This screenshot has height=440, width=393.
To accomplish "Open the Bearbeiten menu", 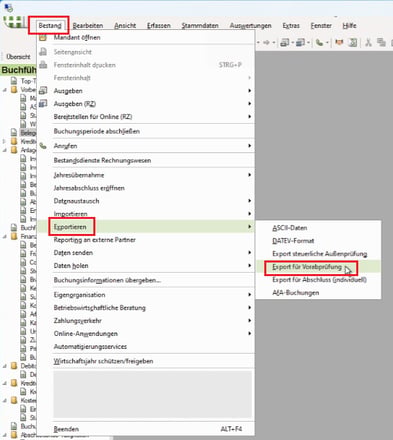I will click(88, 25).
